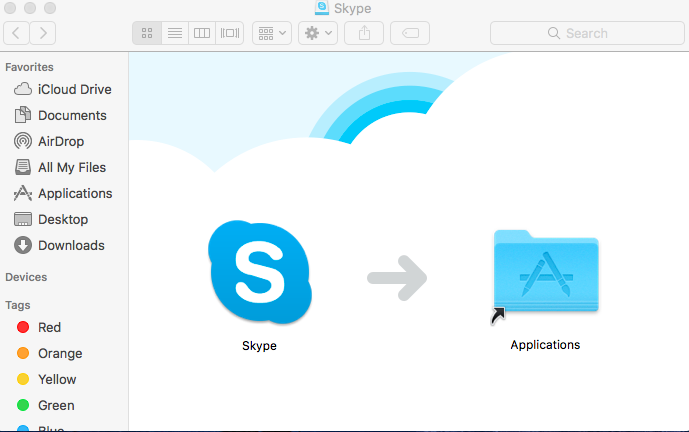
Task: Open Applications in sidebar Favorites
Action: [64, 193]
